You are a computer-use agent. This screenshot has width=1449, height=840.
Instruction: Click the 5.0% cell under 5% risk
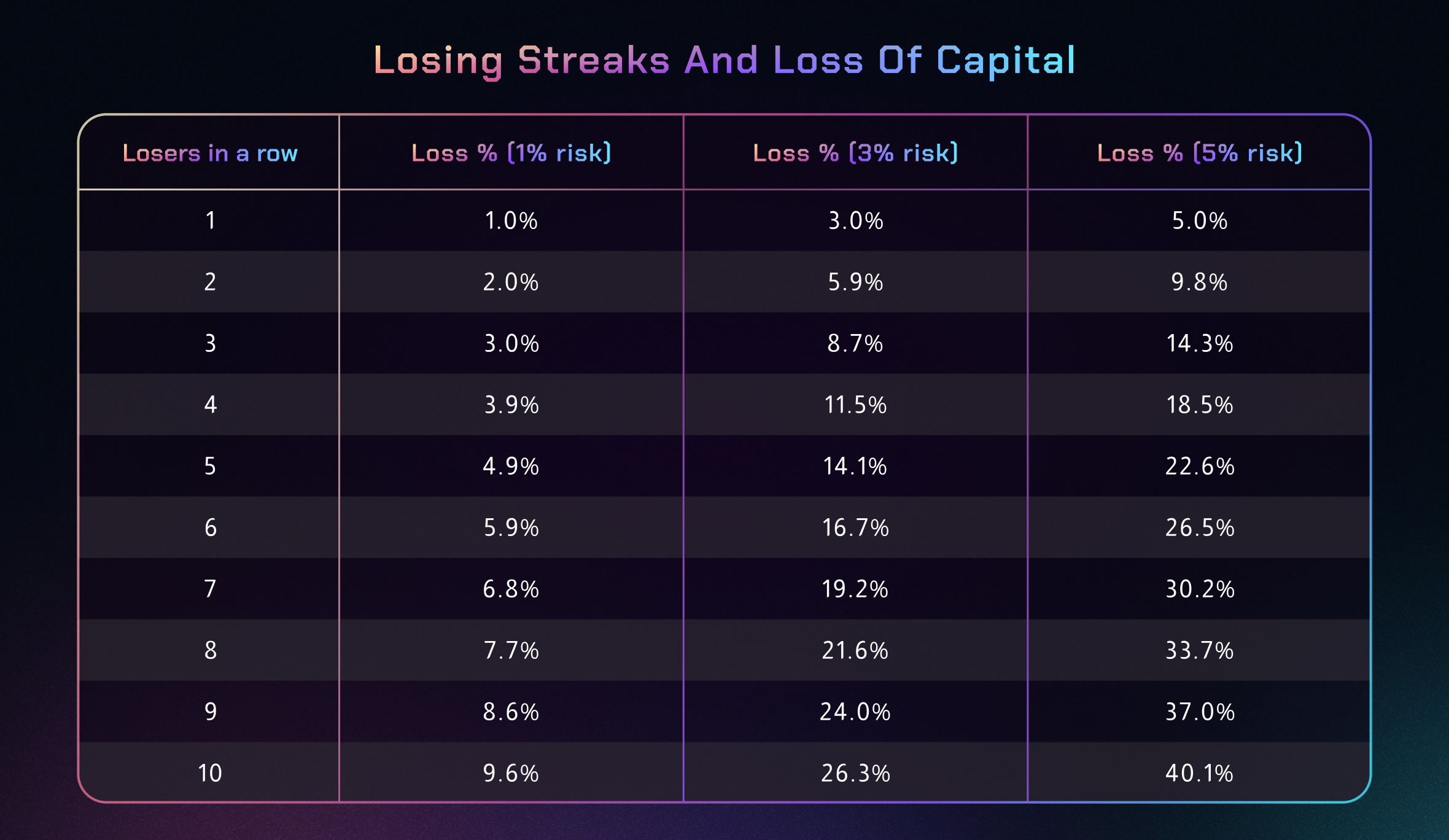point(1200,220)
